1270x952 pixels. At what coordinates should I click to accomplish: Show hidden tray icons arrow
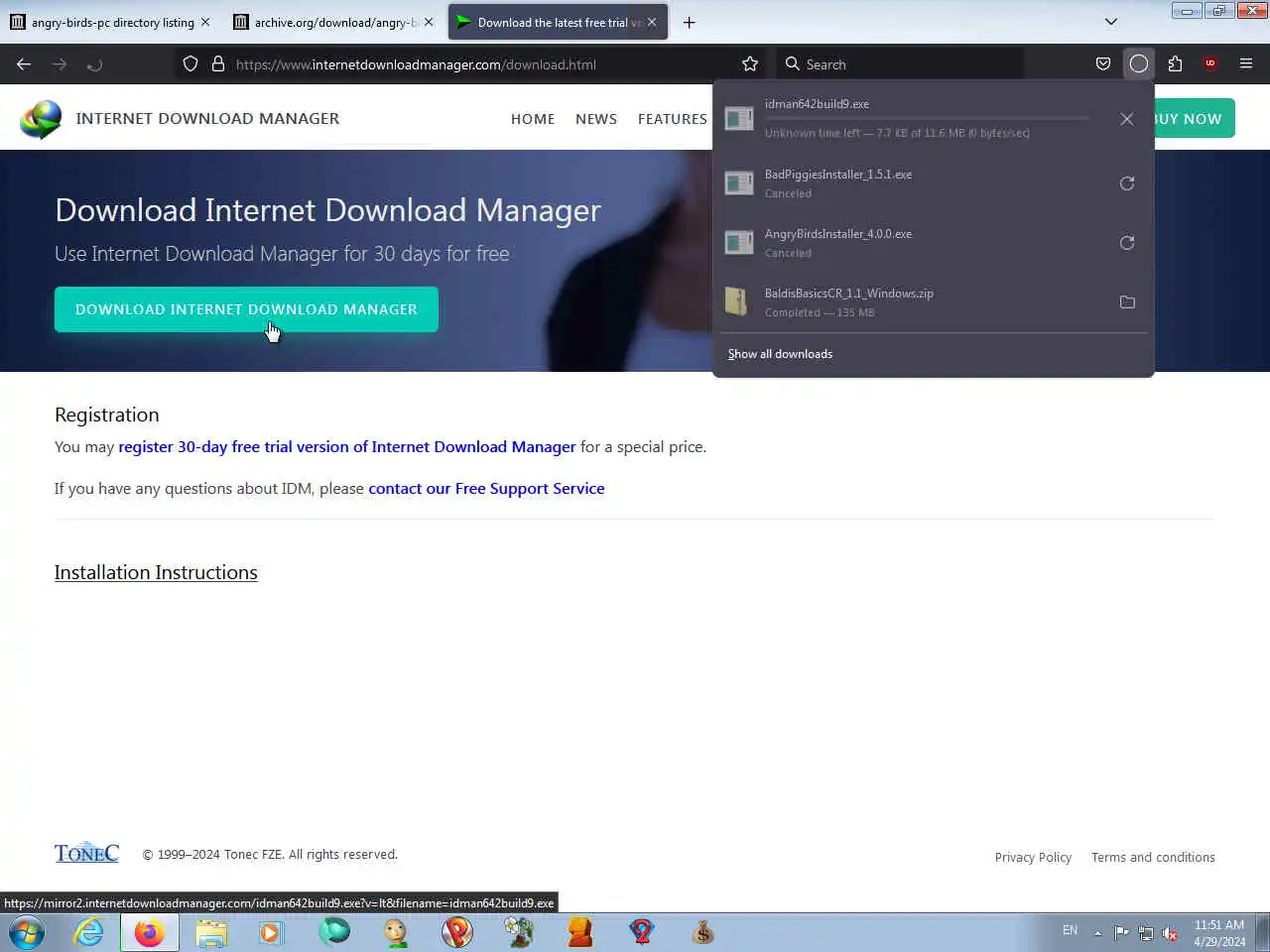click(x=1097, y=933)
